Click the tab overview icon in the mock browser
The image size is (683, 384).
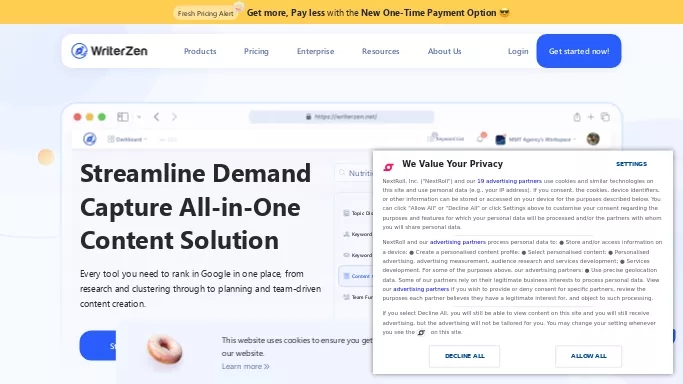(605, 117)
